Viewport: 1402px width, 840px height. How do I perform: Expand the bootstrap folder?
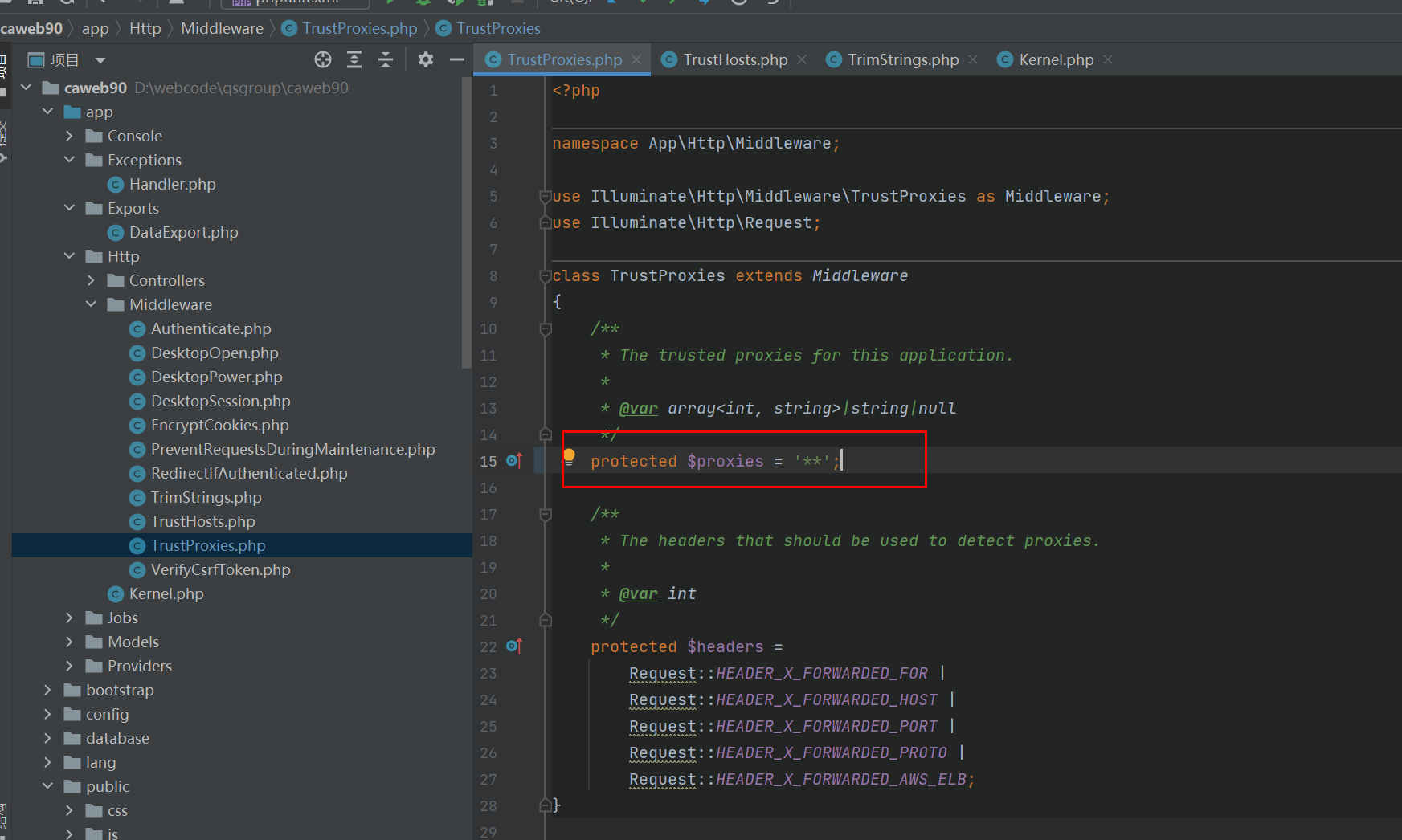pyautogui.click(x=47, y=690)
